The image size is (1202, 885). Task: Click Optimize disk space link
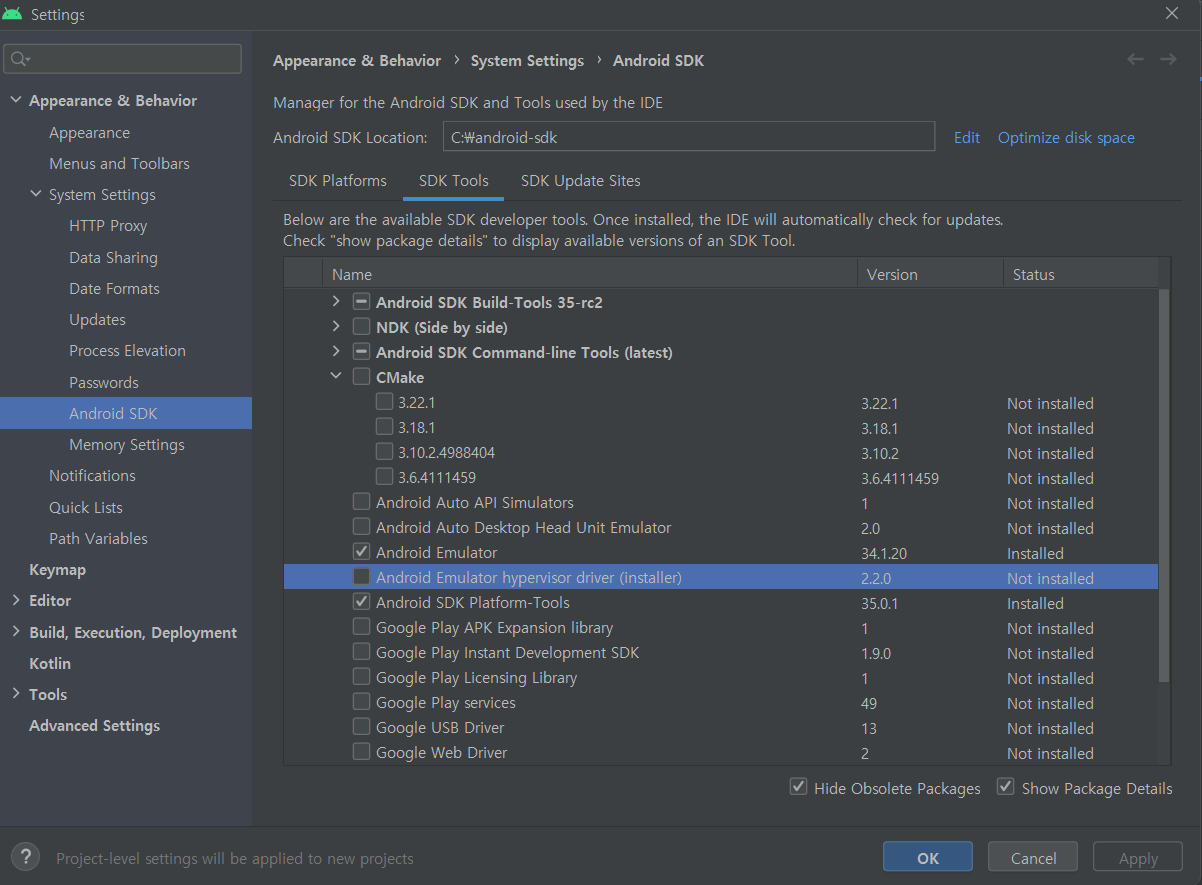pos(1066,138)
